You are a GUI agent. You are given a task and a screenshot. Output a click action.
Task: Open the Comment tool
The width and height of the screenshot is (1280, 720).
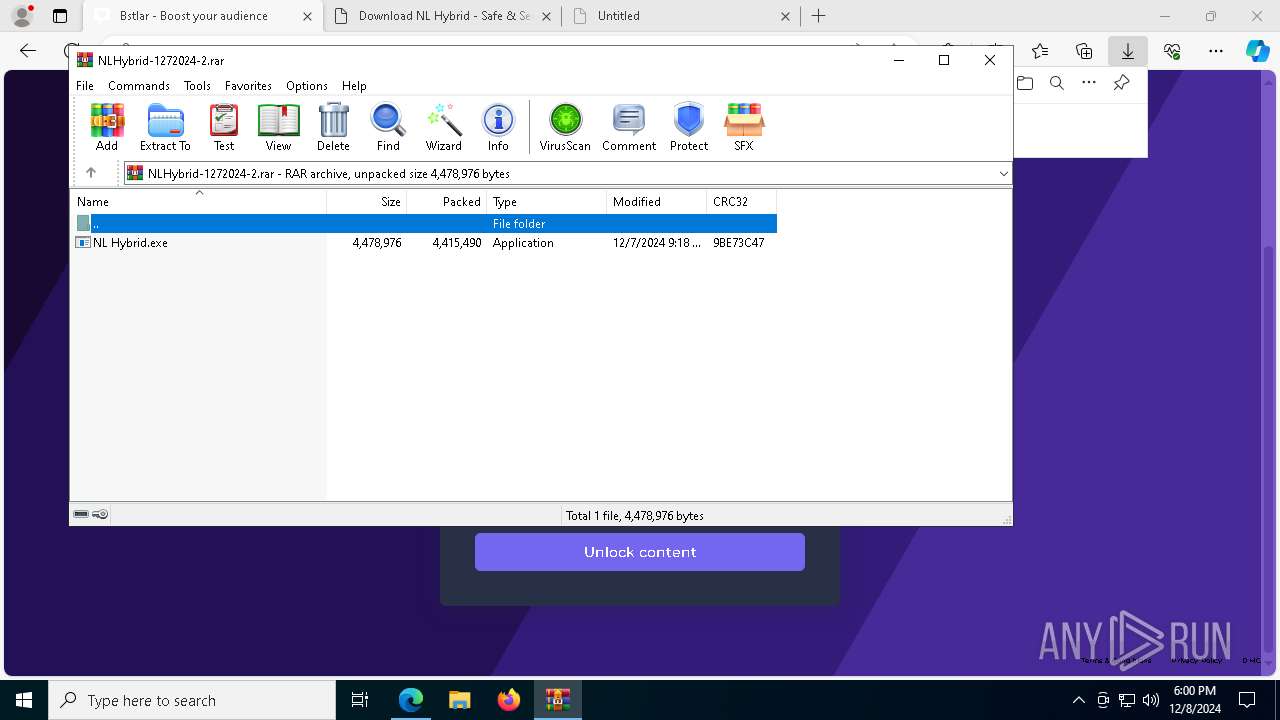point(629,127)
